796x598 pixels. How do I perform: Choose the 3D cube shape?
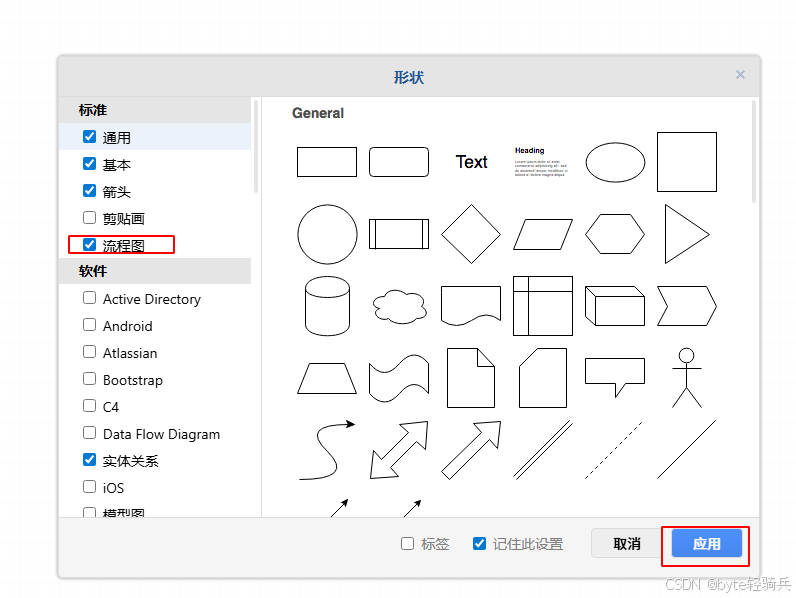pos(615,306)
